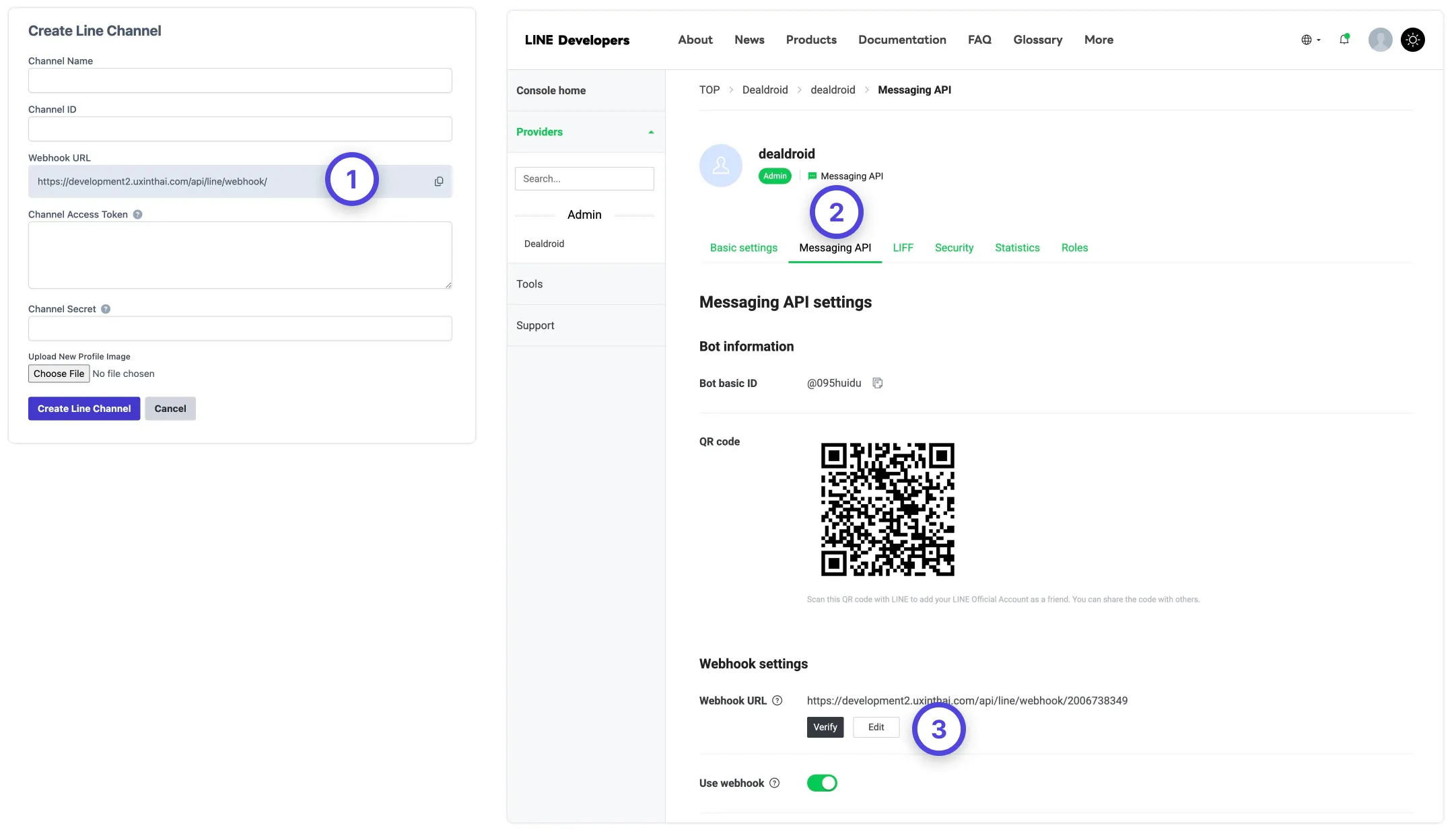Copy the Bot basic ID @095huidu
This screenshot has width=1456, height=836.
click(877, 383)
